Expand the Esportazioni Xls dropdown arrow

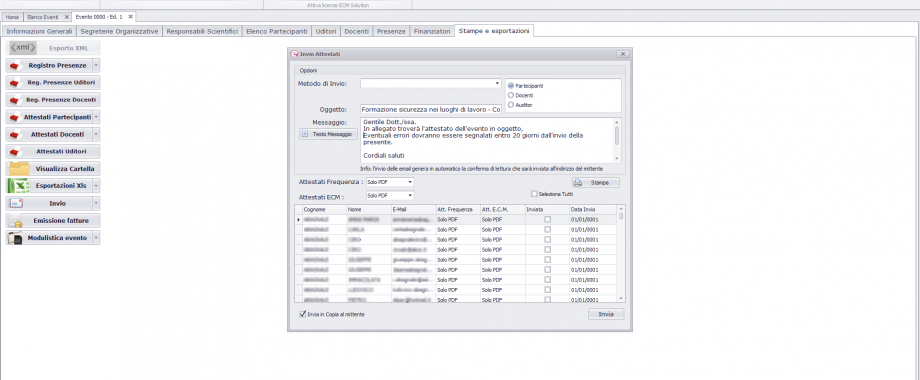tap(96, 186)
